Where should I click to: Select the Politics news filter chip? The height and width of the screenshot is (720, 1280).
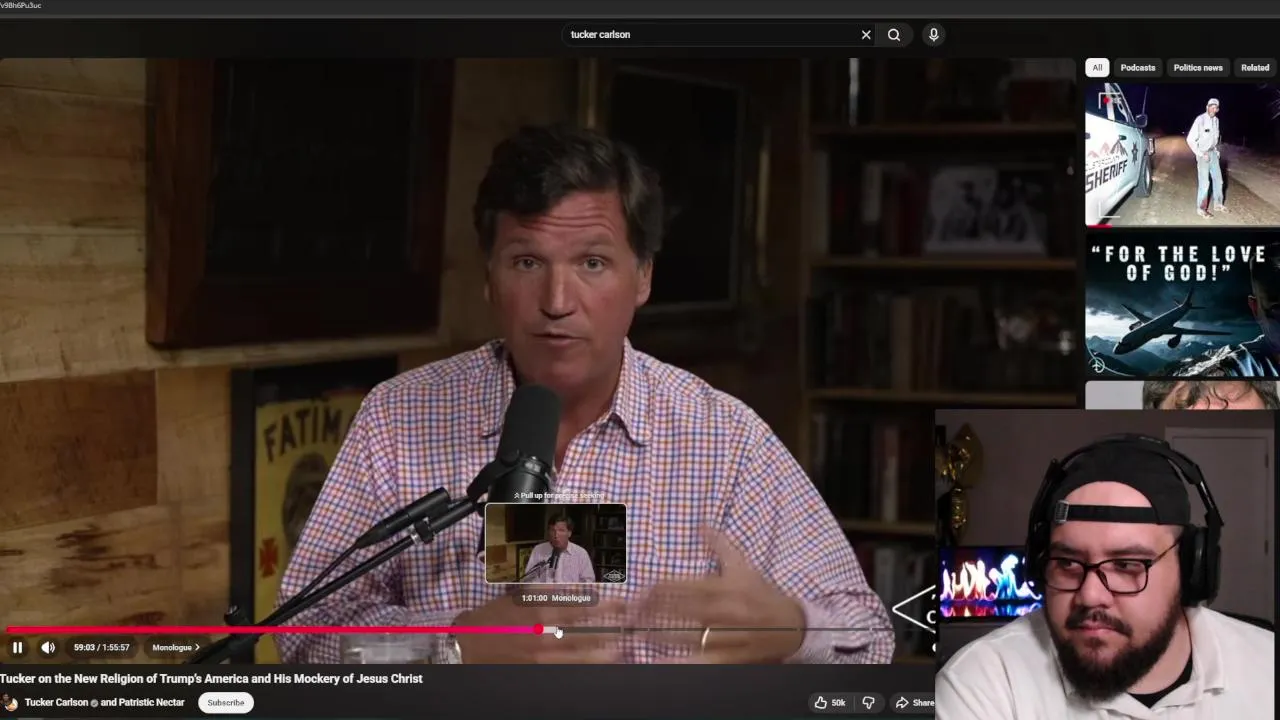[1198, 67]
